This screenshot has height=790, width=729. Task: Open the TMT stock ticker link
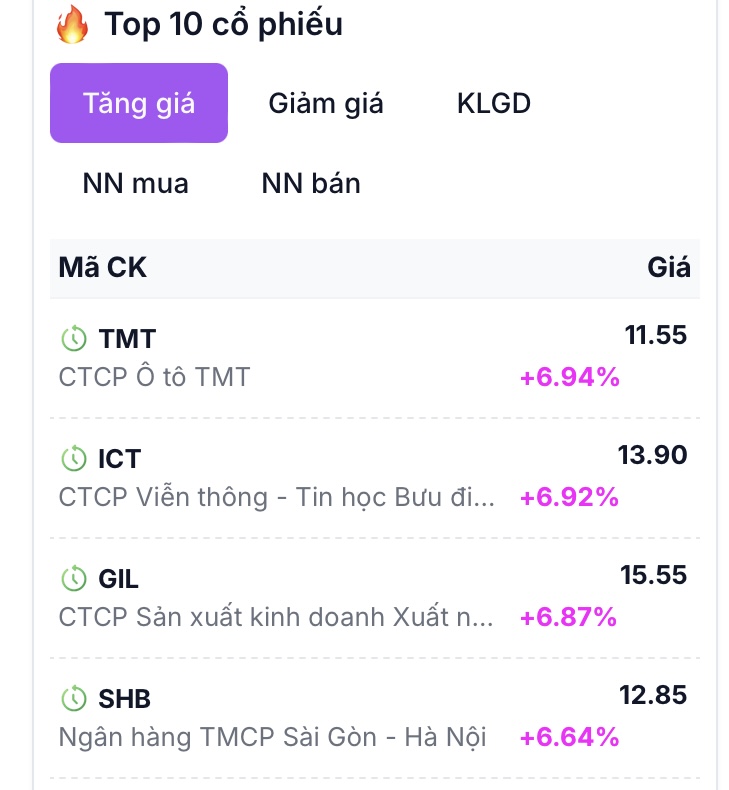tap(127, 339)
